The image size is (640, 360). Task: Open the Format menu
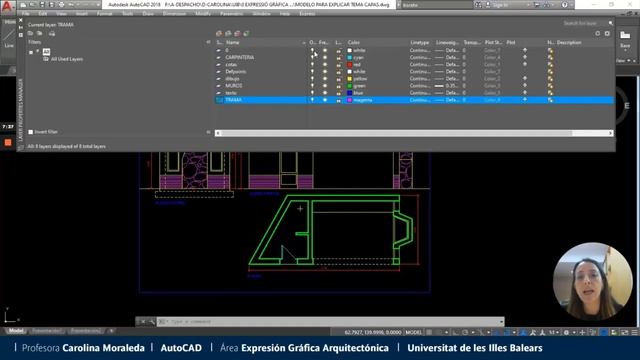[104, 13]
